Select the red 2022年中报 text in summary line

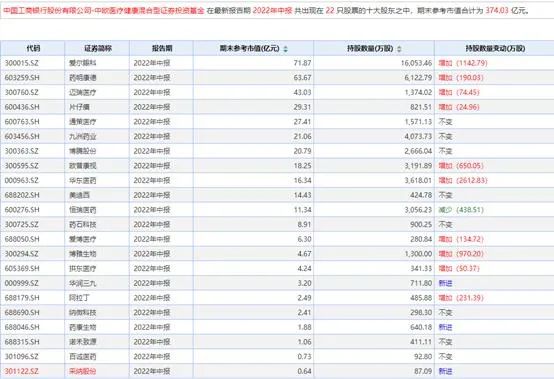click(272, 11)
